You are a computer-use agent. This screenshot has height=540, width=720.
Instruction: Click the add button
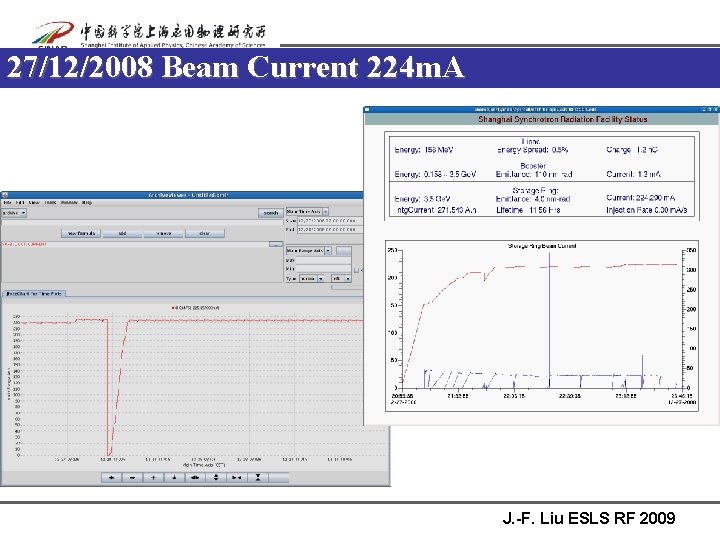coord(122,233)
